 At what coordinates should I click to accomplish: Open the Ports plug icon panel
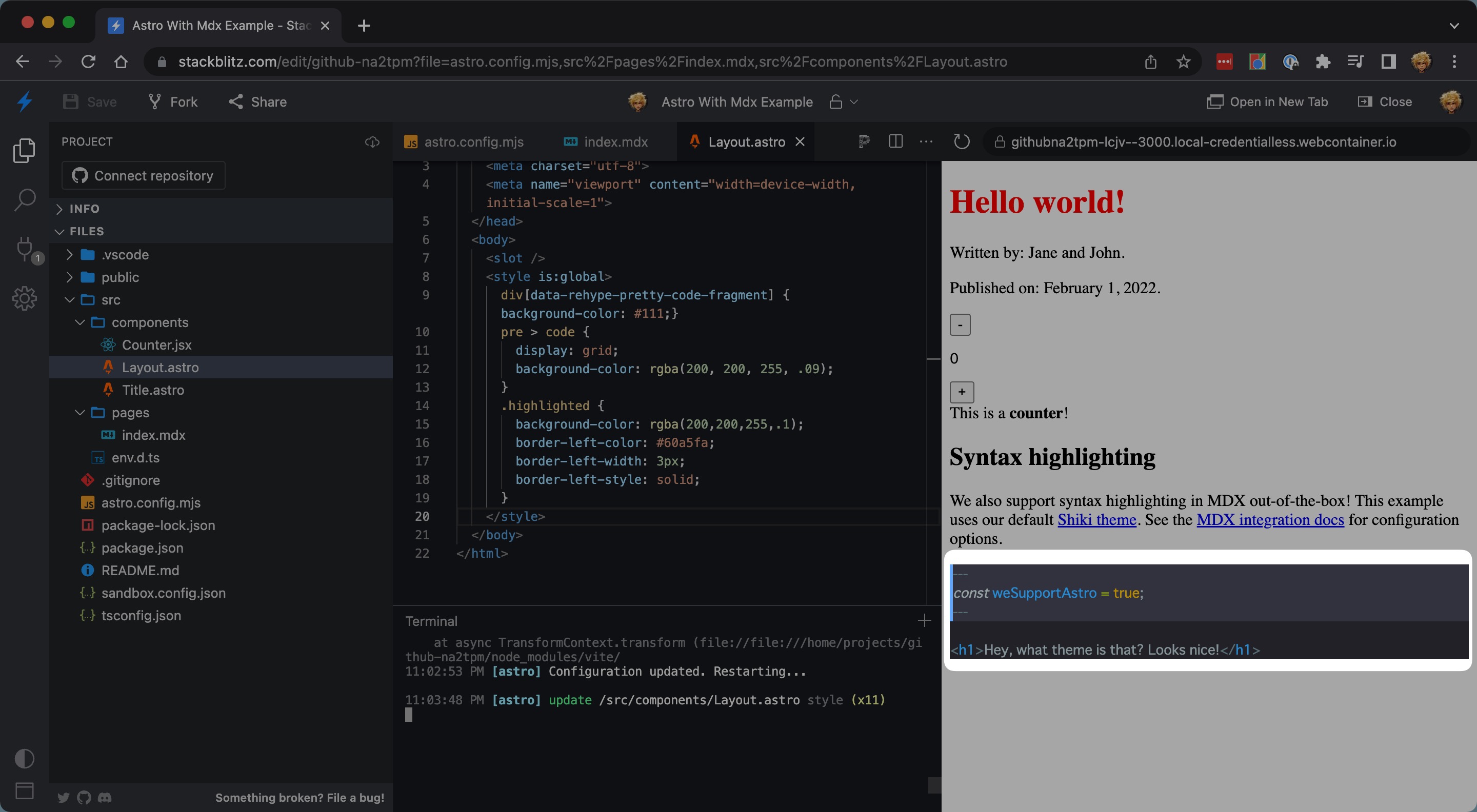[x=24, y=248]
